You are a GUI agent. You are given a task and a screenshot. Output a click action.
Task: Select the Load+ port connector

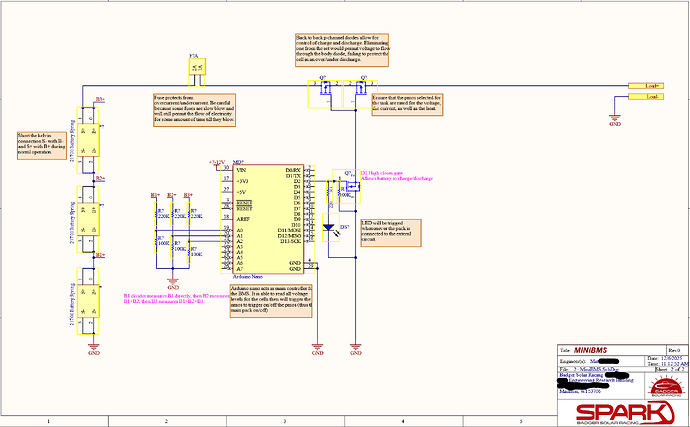click(x=647, y=86)
